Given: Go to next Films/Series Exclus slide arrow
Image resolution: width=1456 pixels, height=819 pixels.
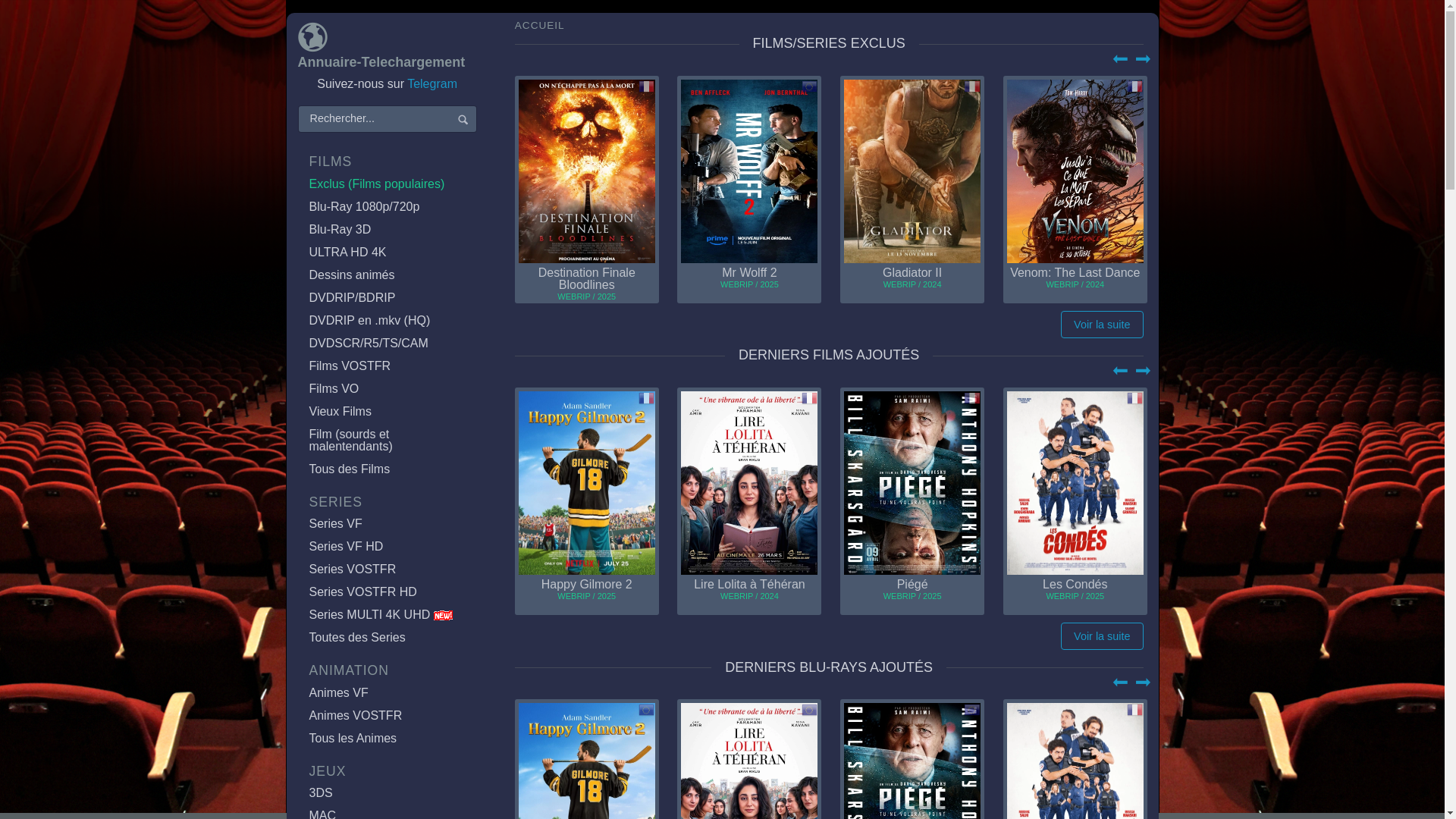Looking at the screenshot, I should [1143, 59].
